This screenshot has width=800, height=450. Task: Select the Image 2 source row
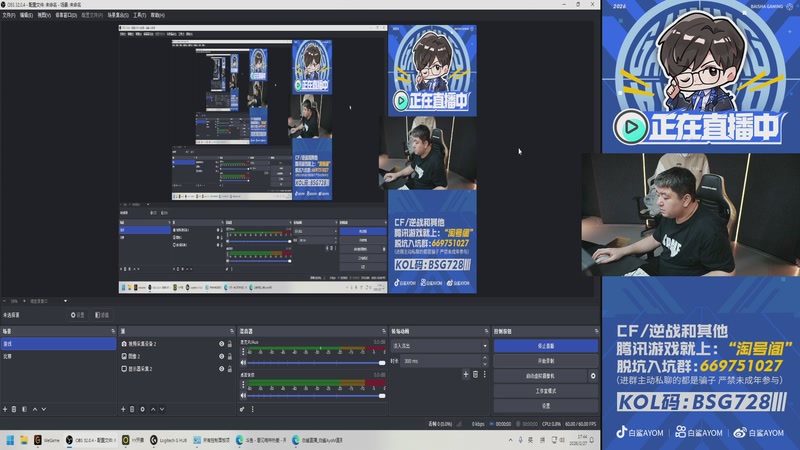(176, 356)
